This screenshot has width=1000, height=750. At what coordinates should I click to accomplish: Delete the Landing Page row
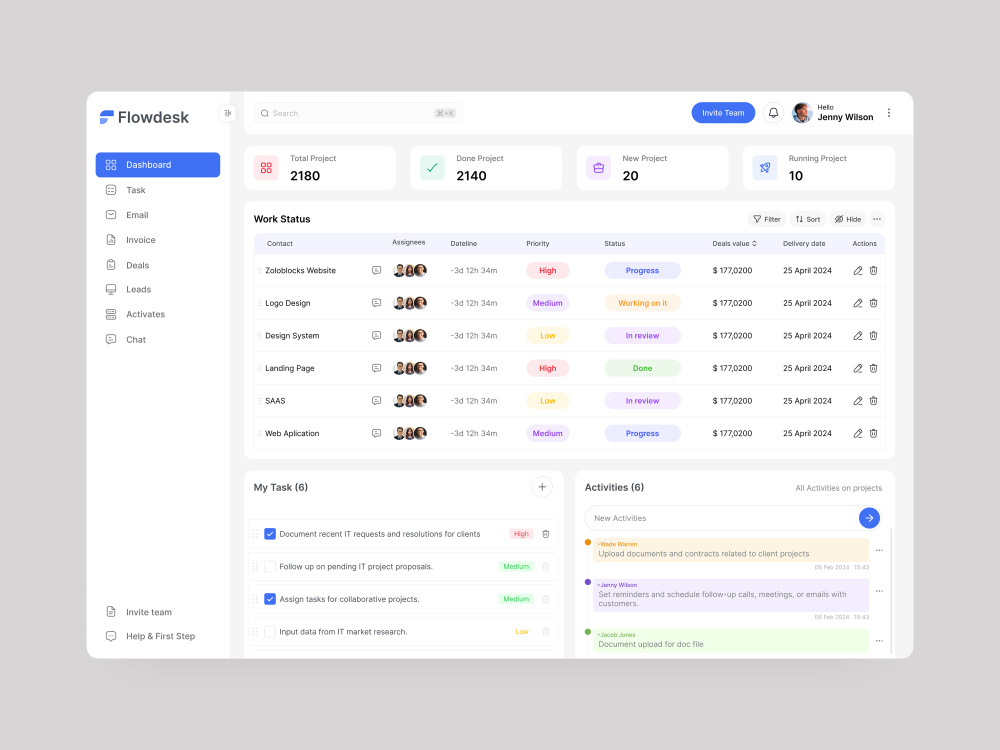(x=874, y=368)
